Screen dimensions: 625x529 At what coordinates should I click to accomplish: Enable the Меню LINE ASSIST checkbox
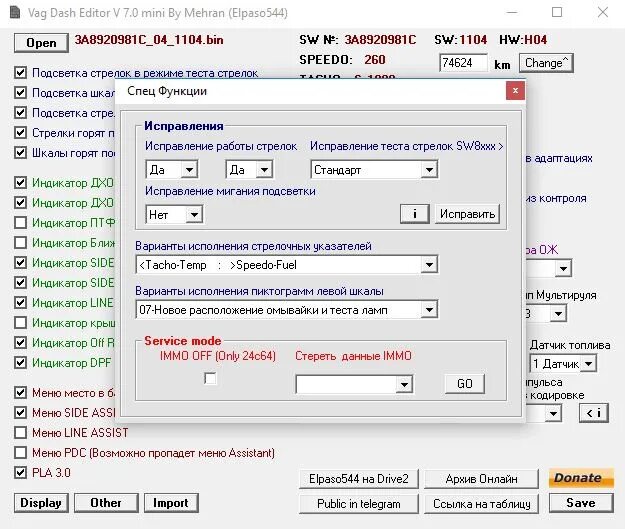pyautogui.click(x=20, y=433)
